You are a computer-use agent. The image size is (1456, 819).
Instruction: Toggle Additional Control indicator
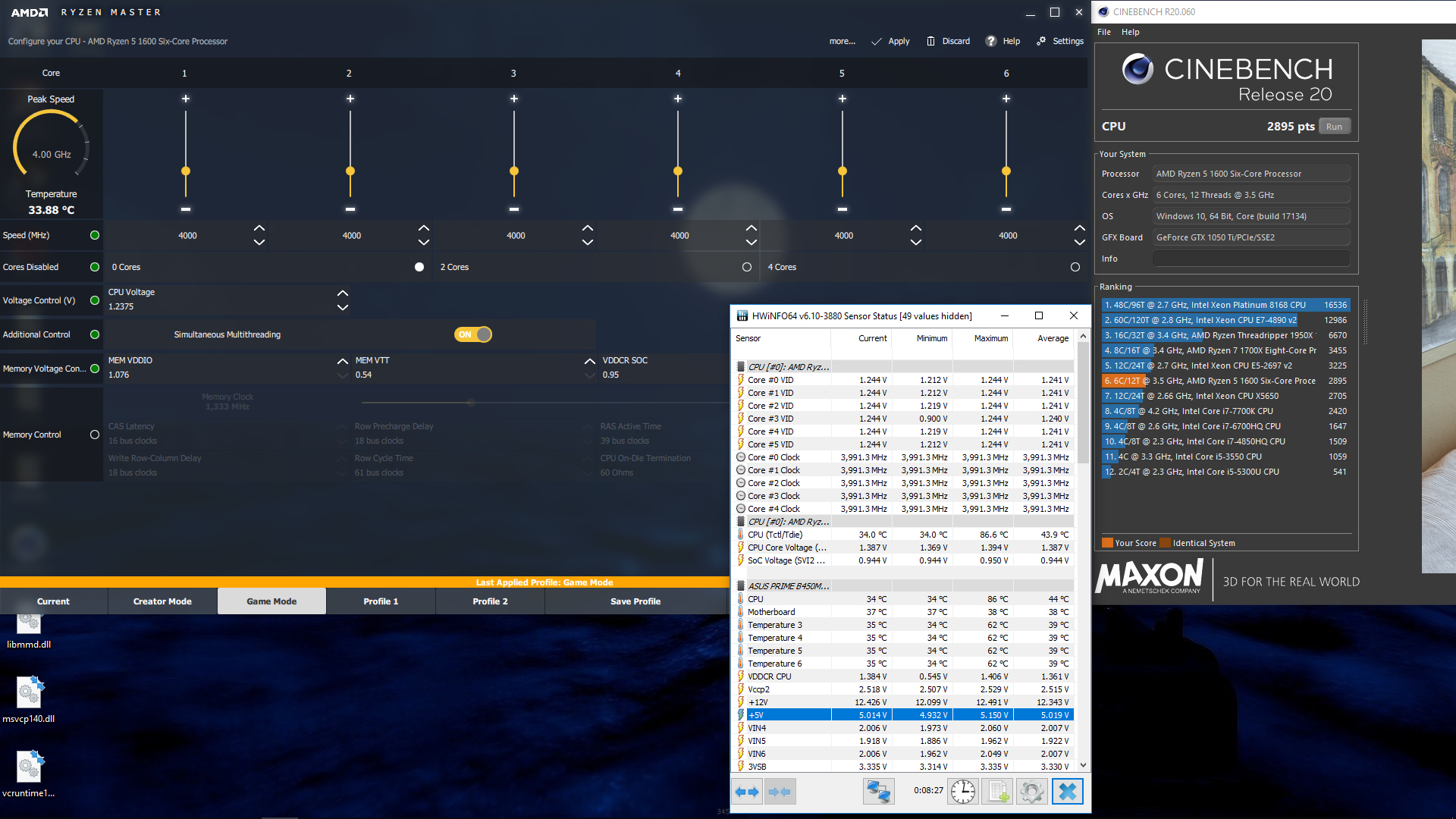(95, 334)
